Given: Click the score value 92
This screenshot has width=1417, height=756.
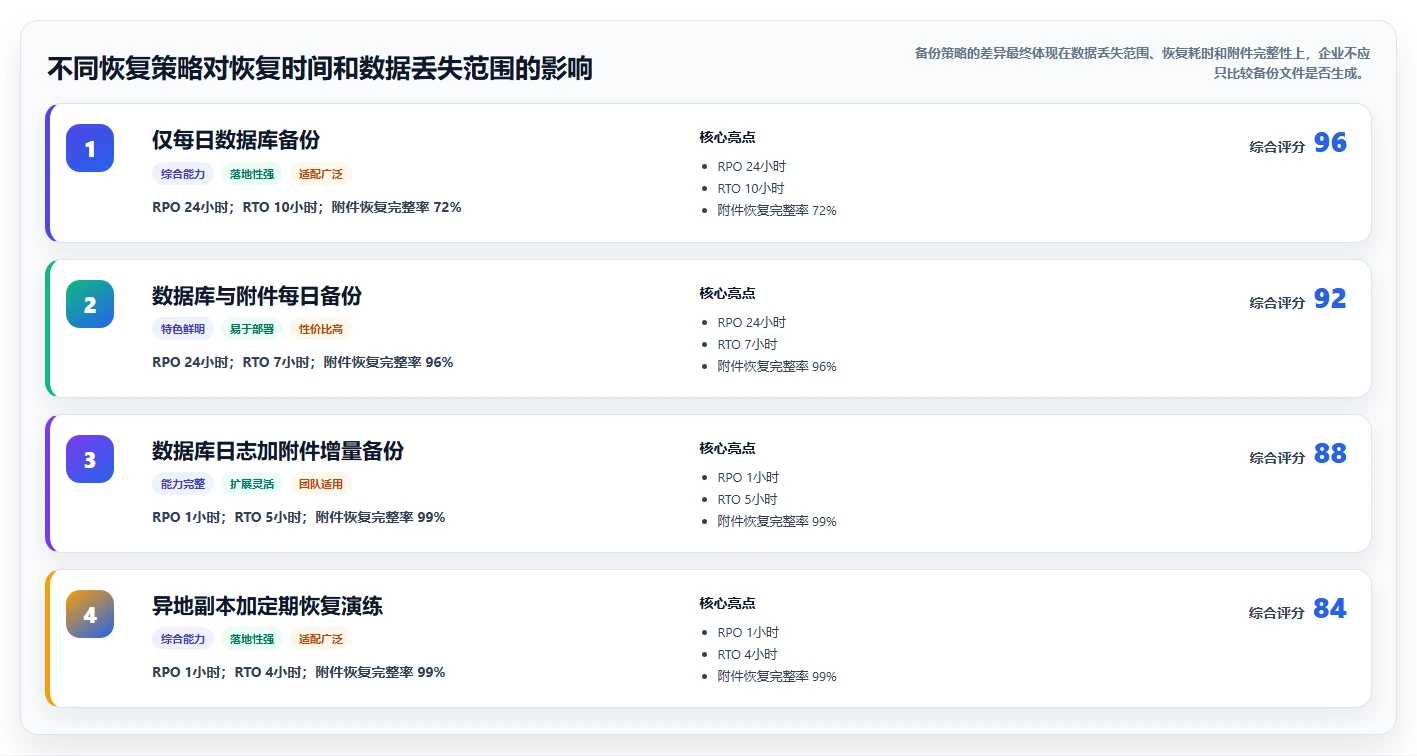Looking at the screenshot, I should click(1330, 299).
